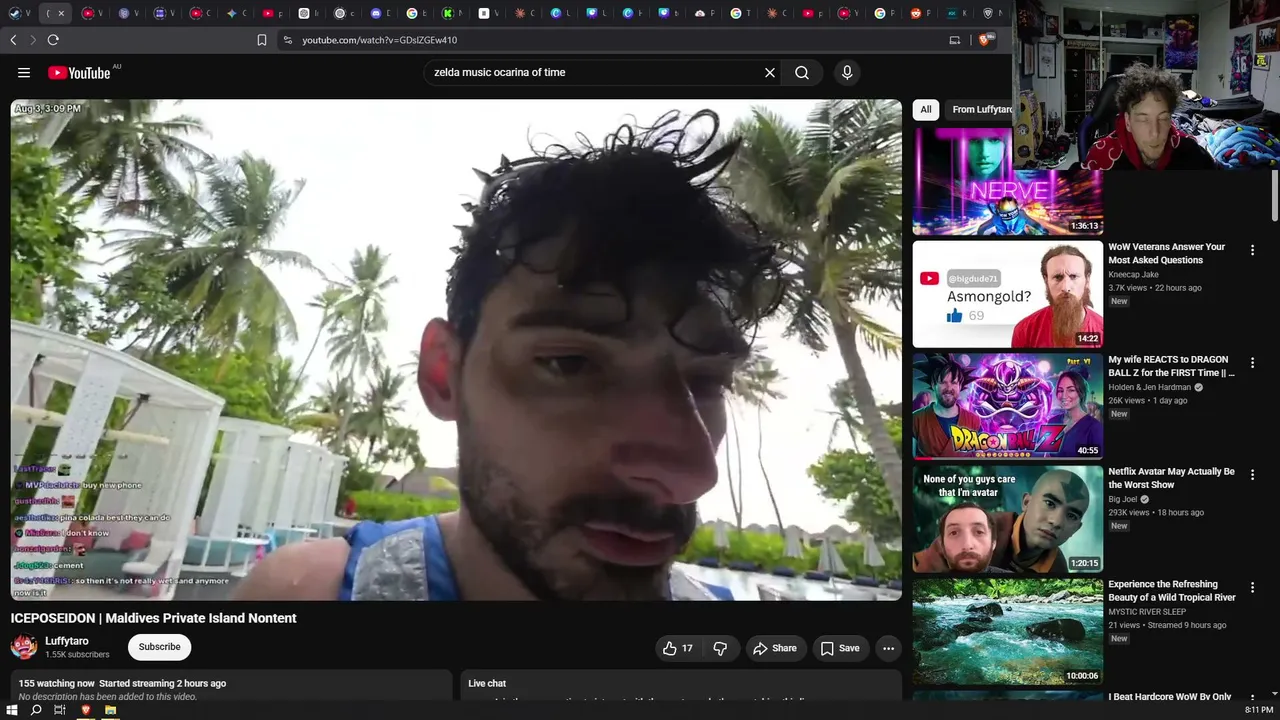Save the video with the Save button
Viewport: 1280px width, 720px height.
(840, 648)
